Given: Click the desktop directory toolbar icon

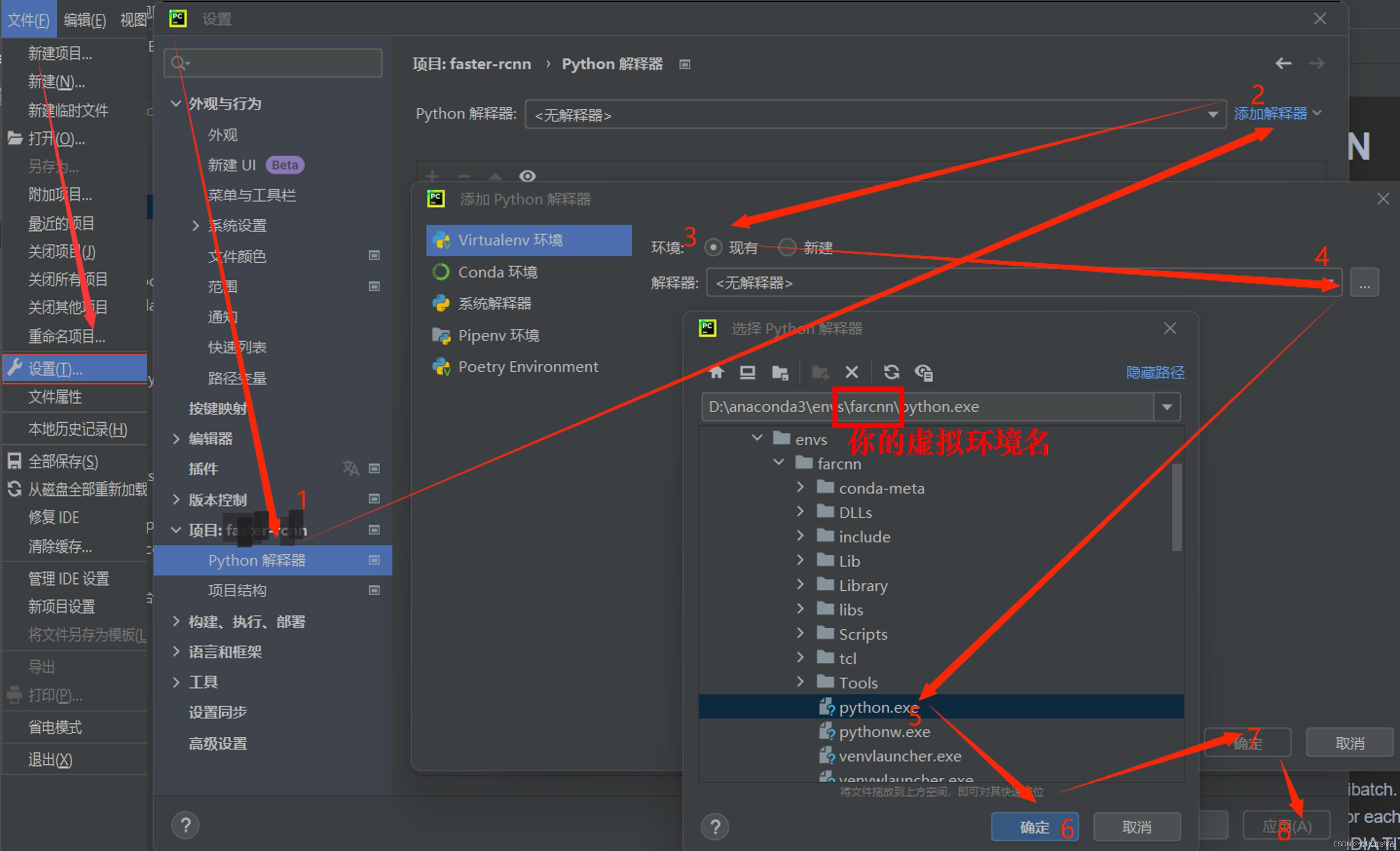Looking at the screenshot, I should click(x=747, y=372).
